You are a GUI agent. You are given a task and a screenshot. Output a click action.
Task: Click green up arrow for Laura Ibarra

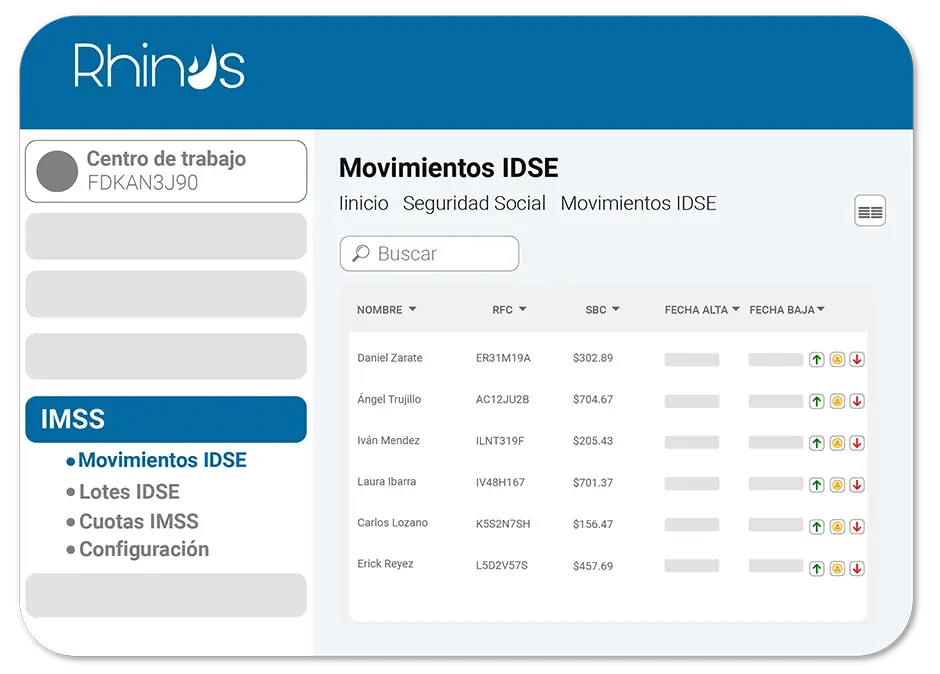(816, 484)
